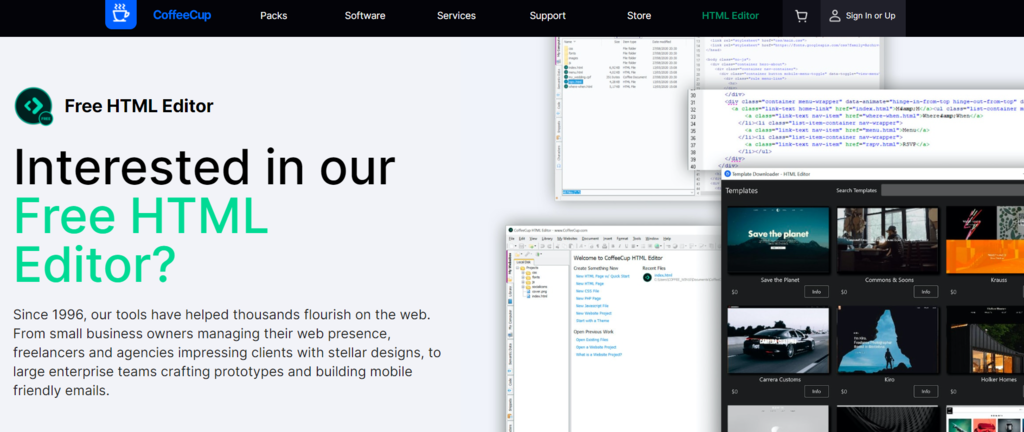Screen dimensions: 1024x432
Task: Click the CoffeeCup brand name link
Action: 182,16
